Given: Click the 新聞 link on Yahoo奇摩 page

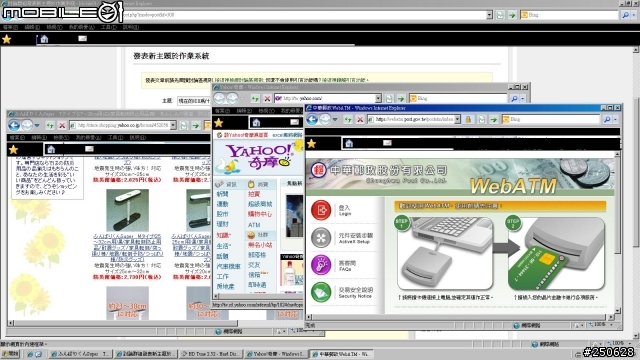Looking at the screenshot, I should click(222, 194).
